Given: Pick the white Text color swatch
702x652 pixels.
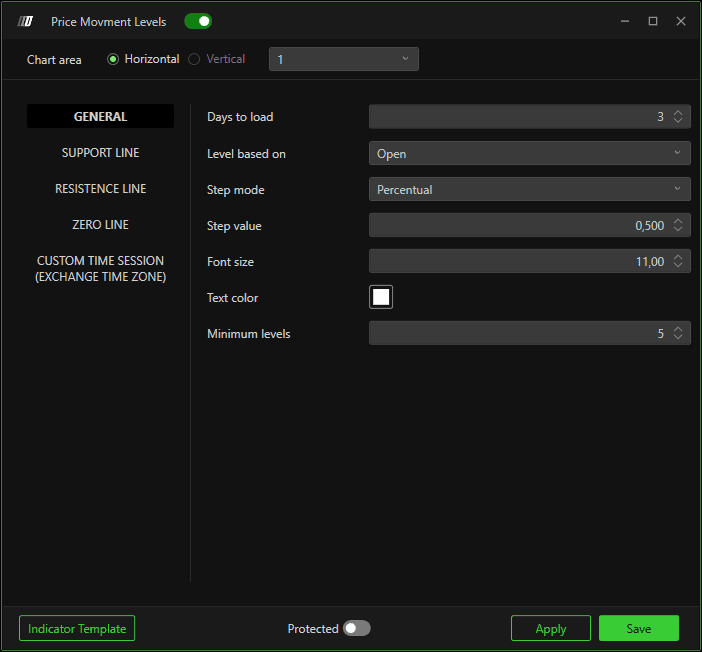Looking at the screenshot, I should coord(381,297).
